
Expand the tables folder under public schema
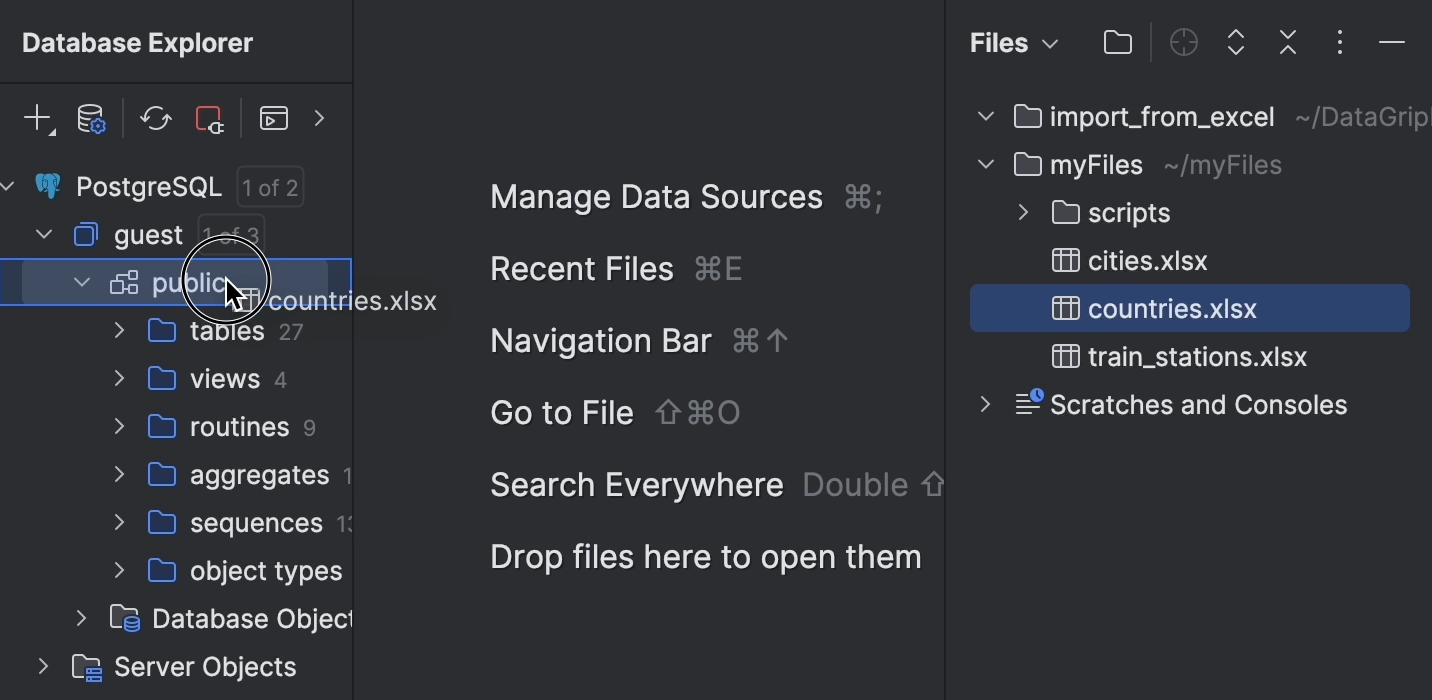click(118, 330)
